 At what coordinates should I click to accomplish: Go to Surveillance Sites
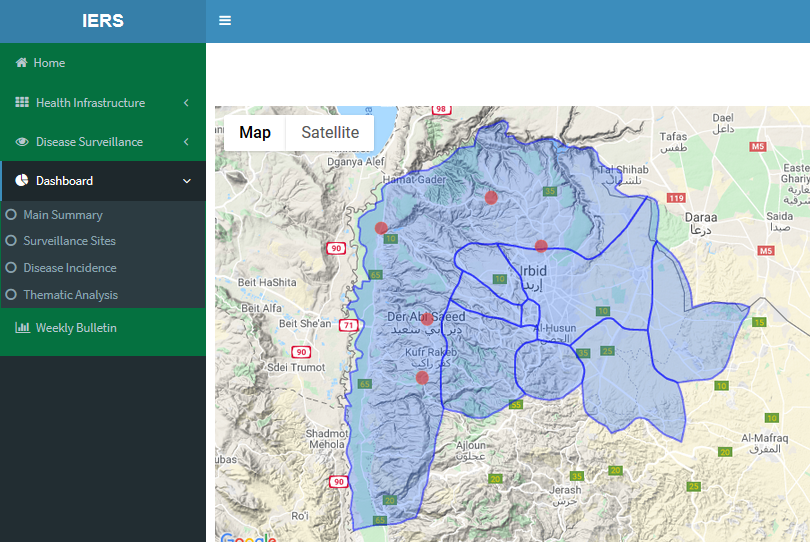[x=69, y=241]
